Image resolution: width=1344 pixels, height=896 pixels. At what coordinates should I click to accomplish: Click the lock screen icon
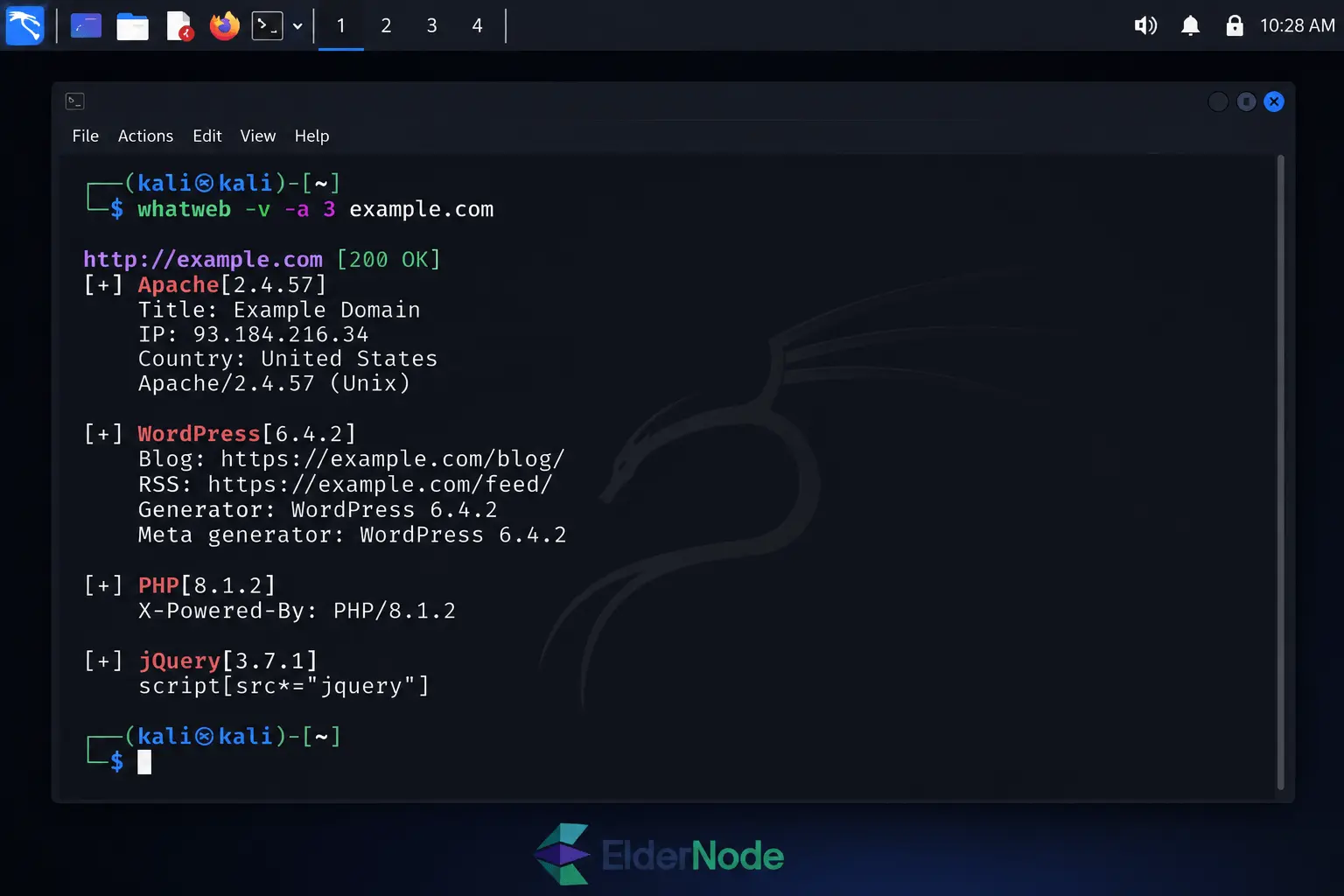pyautogui.click(x=1235, y=25)
